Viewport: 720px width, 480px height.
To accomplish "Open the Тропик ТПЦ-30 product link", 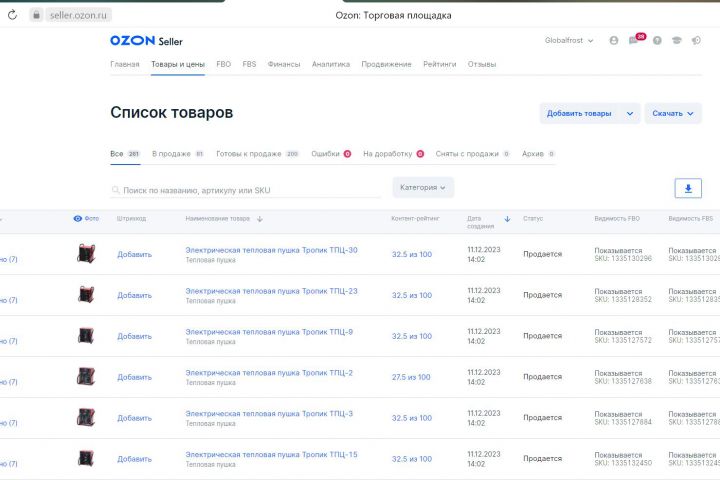I will point(271,250).
